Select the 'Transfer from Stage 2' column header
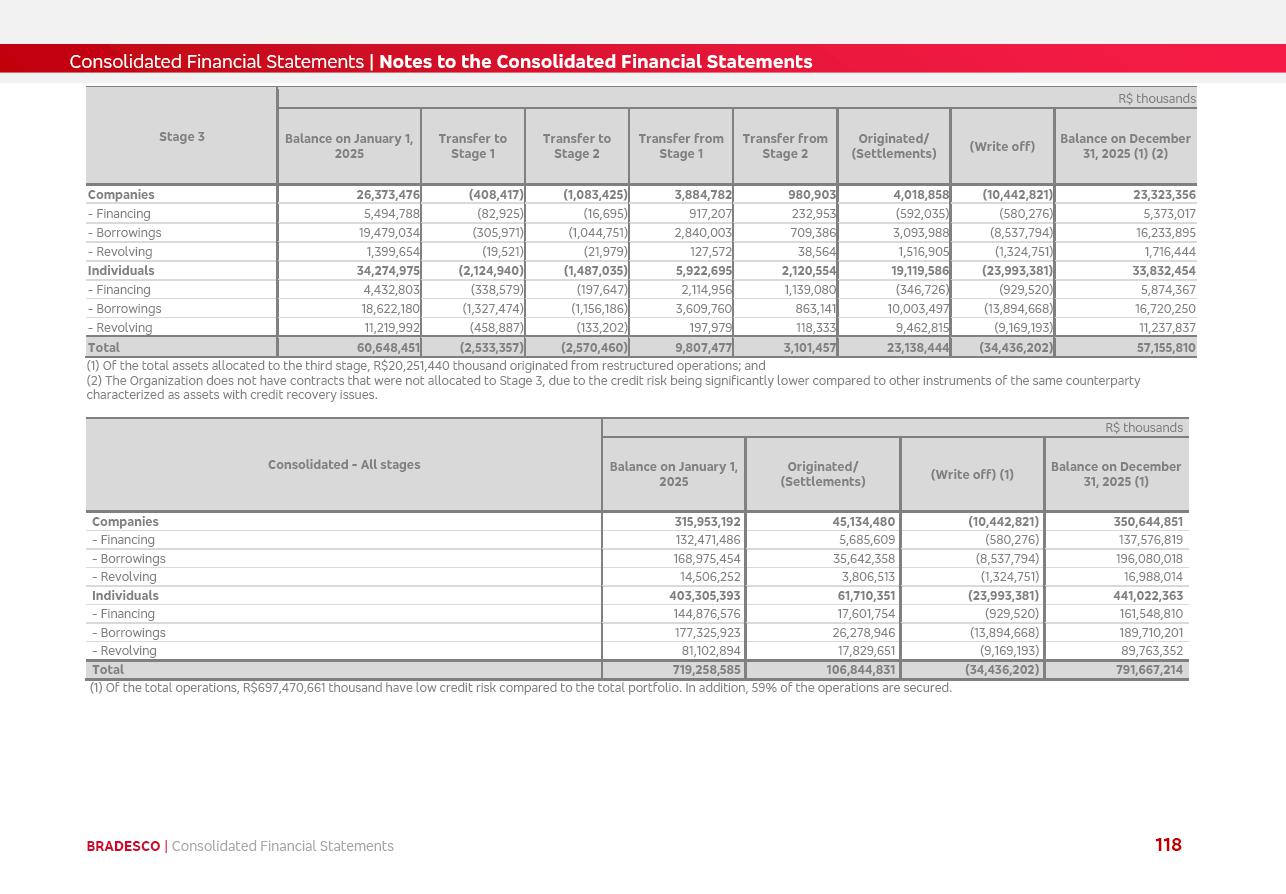 (784, 146)
